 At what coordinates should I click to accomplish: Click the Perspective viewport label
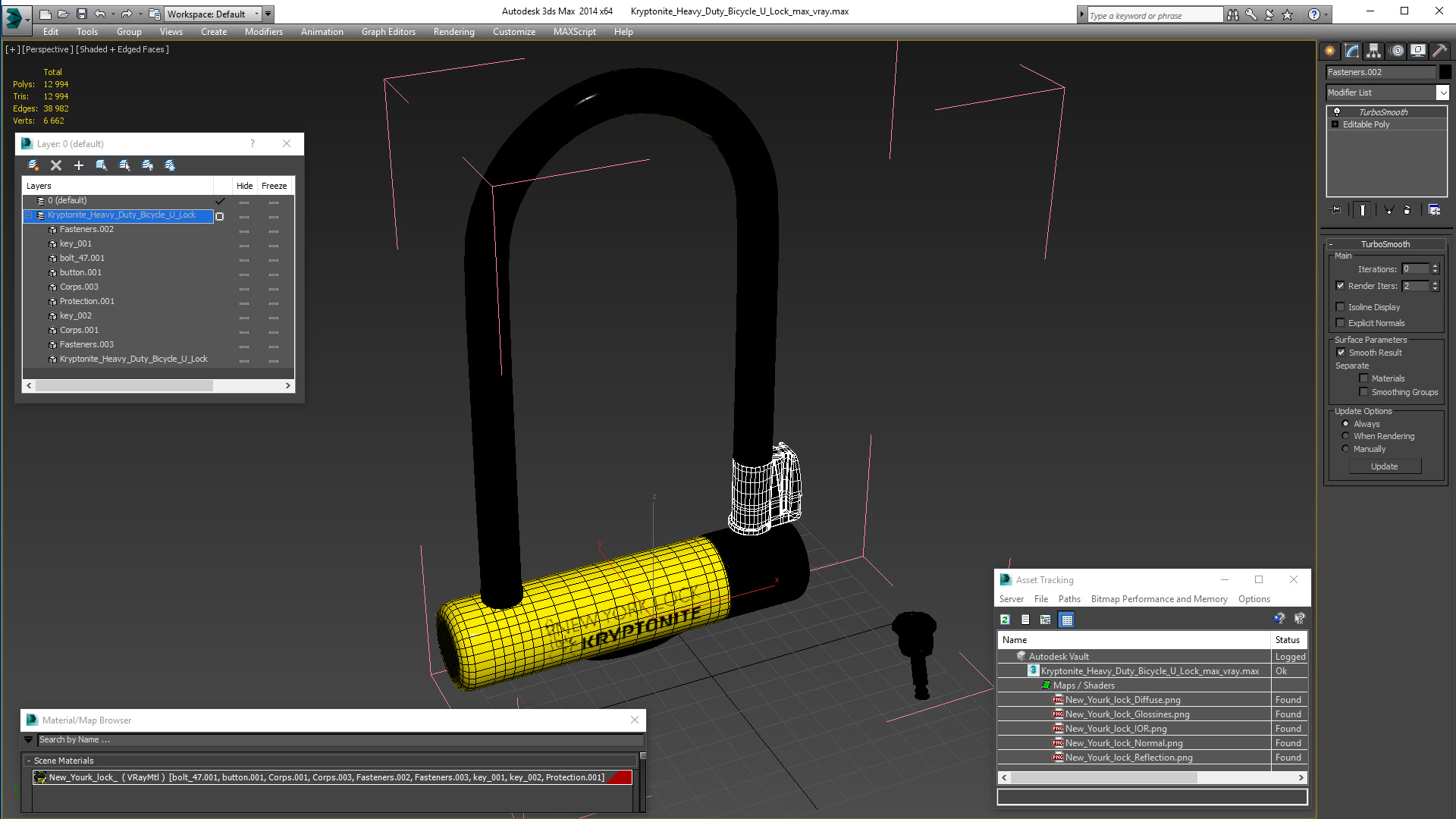point(48,49)
